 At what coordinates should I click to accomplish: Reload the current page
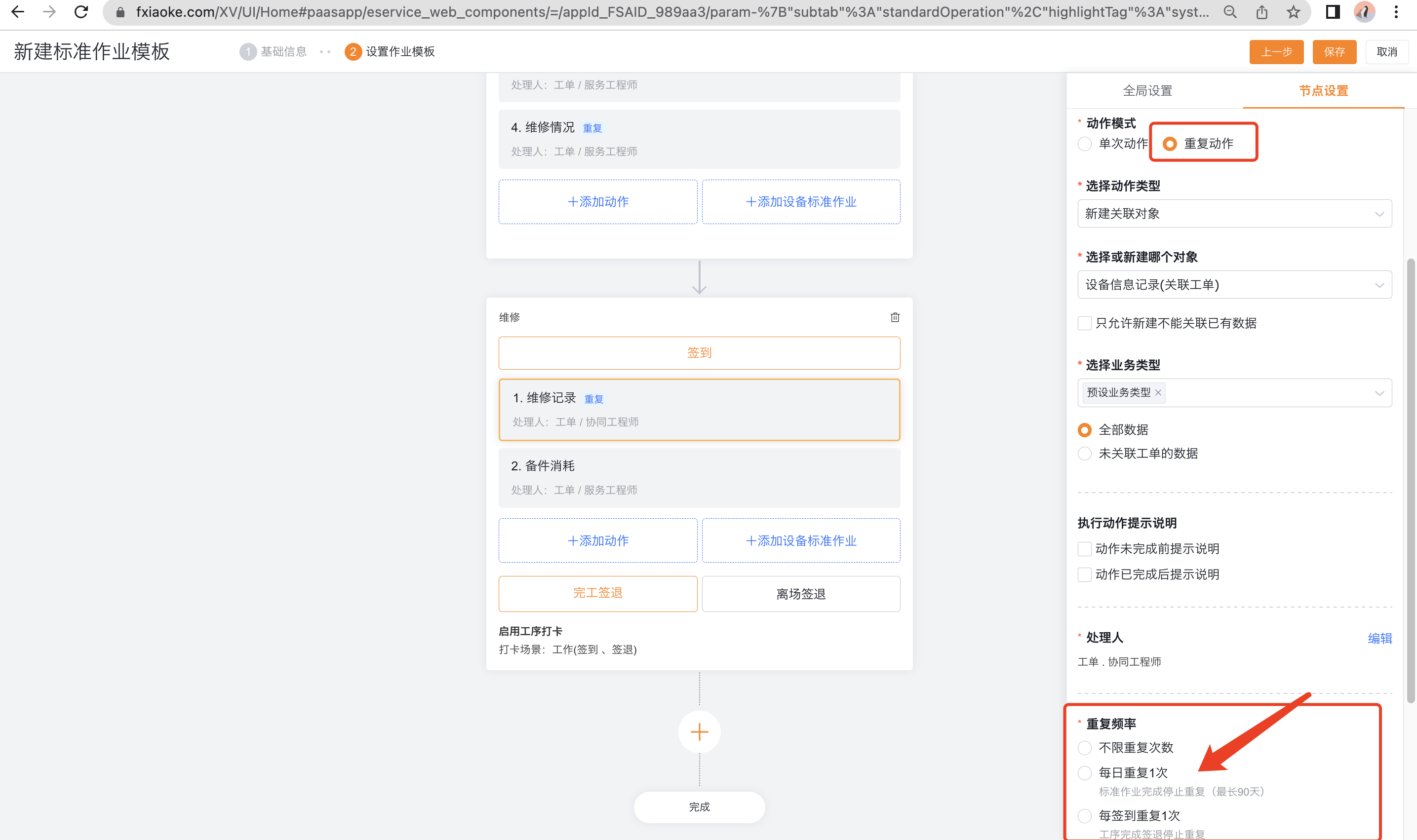pos(81,12)
